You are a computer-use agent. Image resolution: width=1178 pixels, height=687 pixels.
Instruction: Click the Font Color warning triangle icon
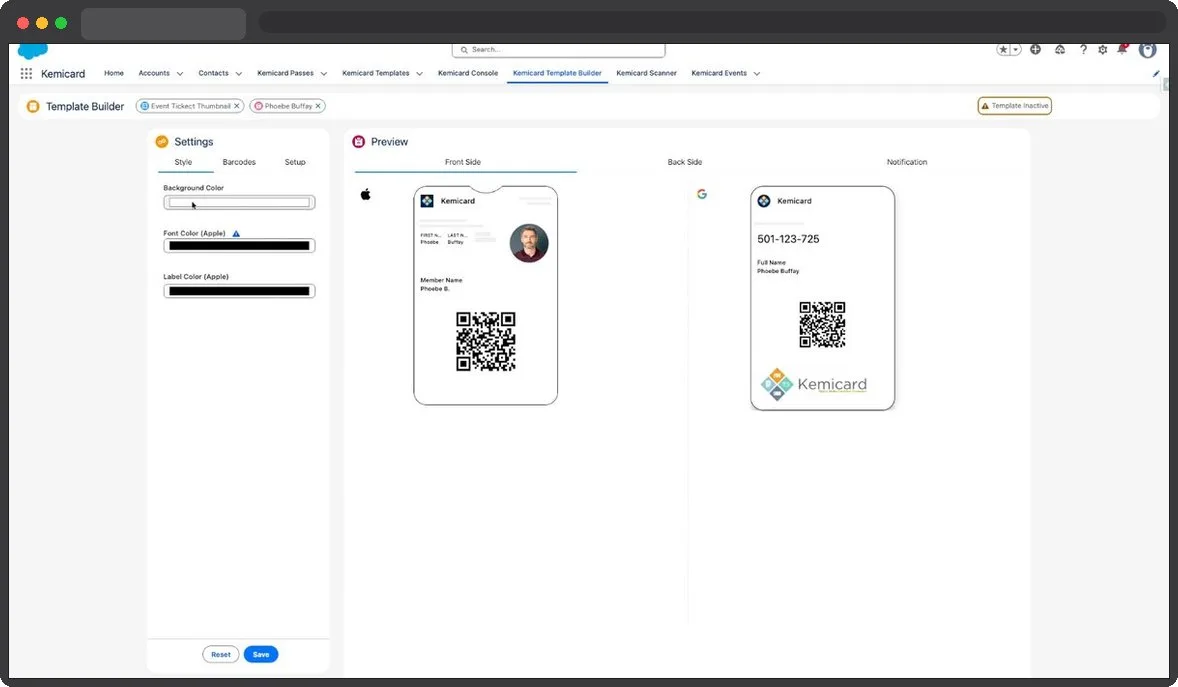pos(236,234)
